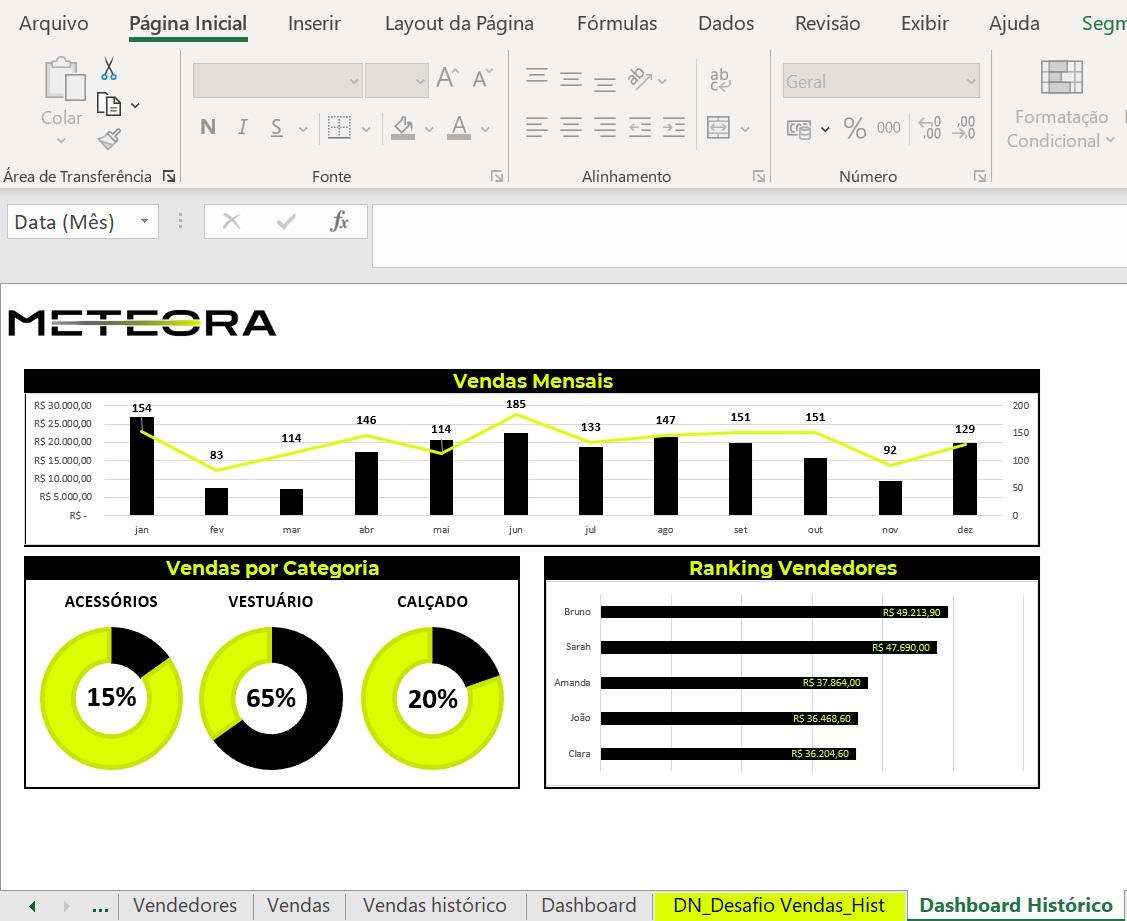
Task: Click the Insert Function fx icon
Action: (339, 221)
